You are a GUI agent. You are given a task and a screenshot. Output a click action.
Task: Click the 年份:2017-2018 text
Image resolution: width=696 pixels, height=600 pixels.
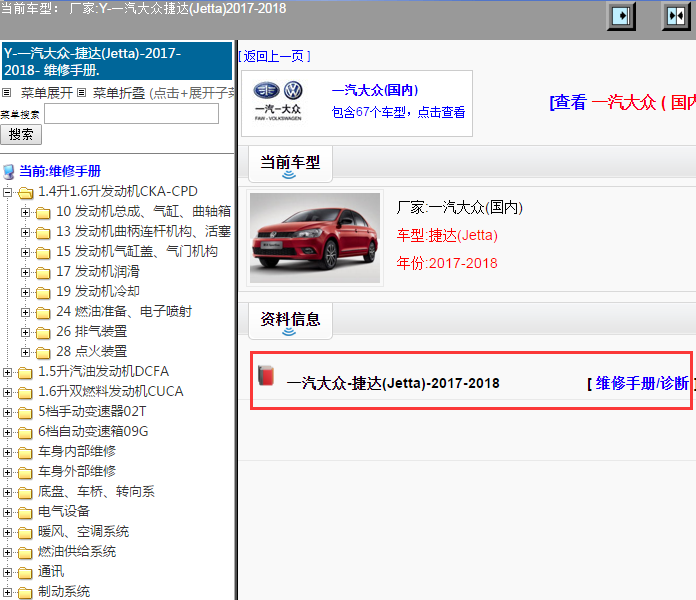click(x=447, y=263)
